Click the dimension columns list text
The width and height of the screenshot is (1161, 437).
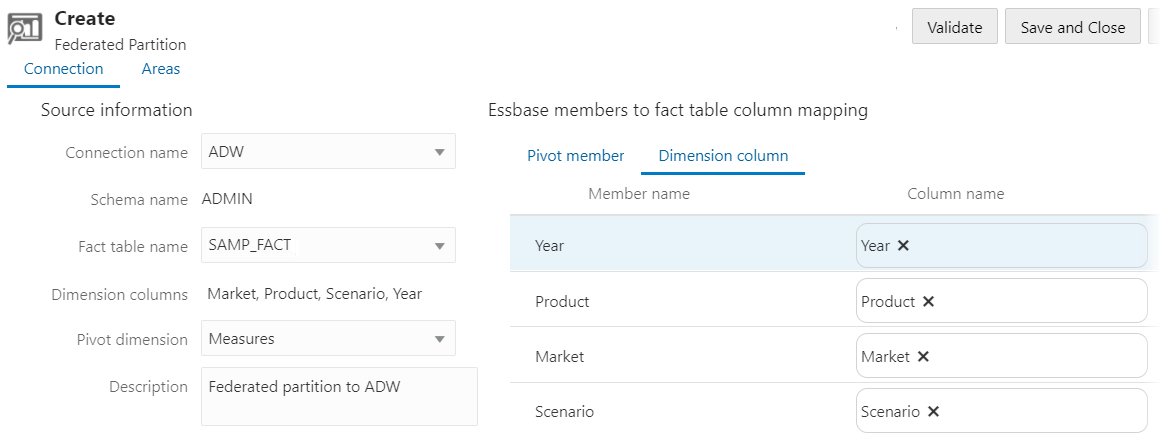(x=315, y=294)
